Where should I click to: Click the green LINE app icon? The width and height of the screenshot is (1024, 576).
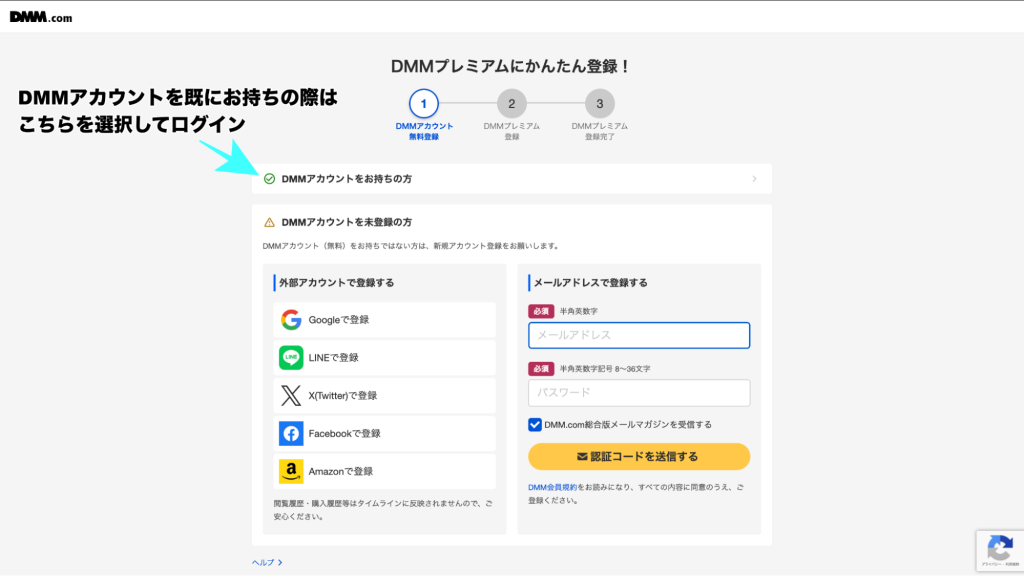pos(291,358)
